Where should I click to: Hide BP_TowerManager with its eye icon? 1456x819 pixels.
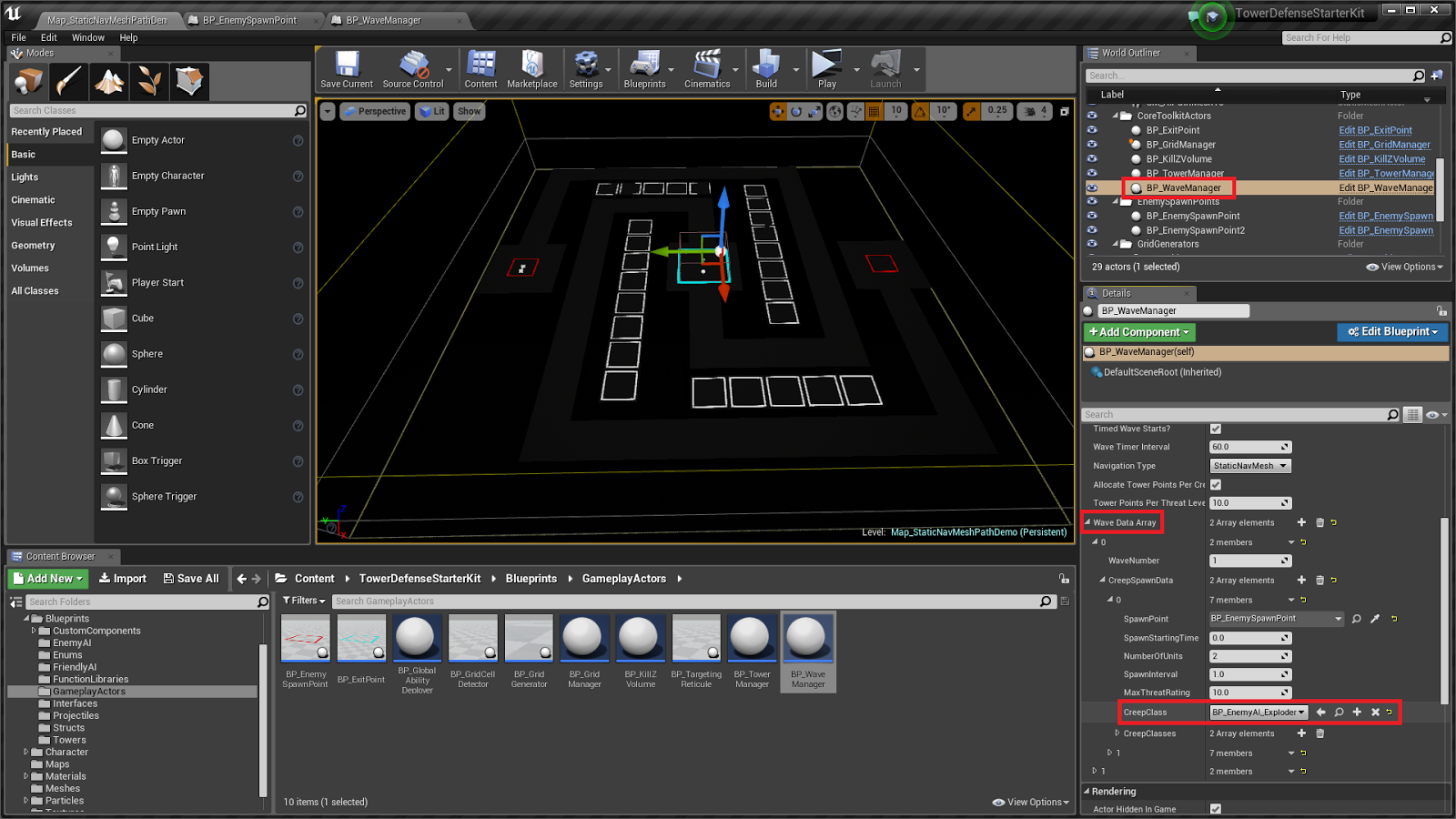click(1092, 173)
